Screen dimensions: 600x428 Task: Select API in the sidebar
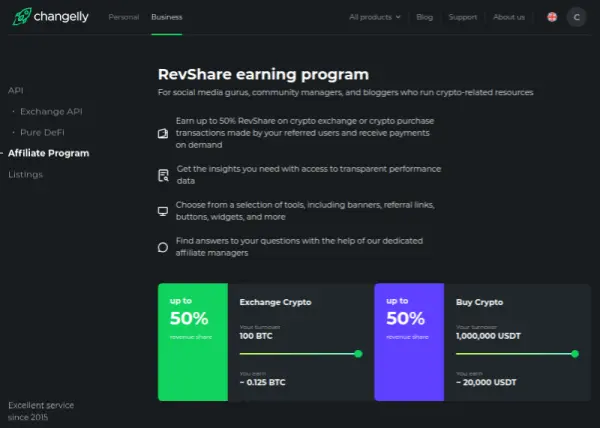coord(16,91)
